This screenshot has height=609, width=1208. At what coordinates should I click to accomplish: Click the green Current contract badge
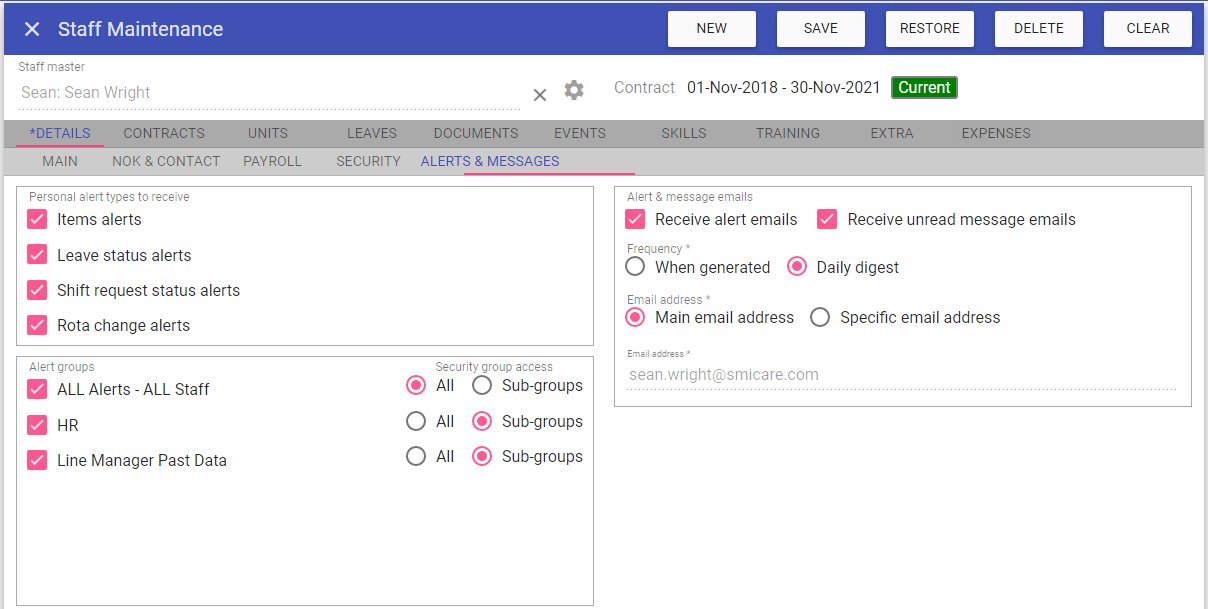pyautogui.click(x=923, y=88)
